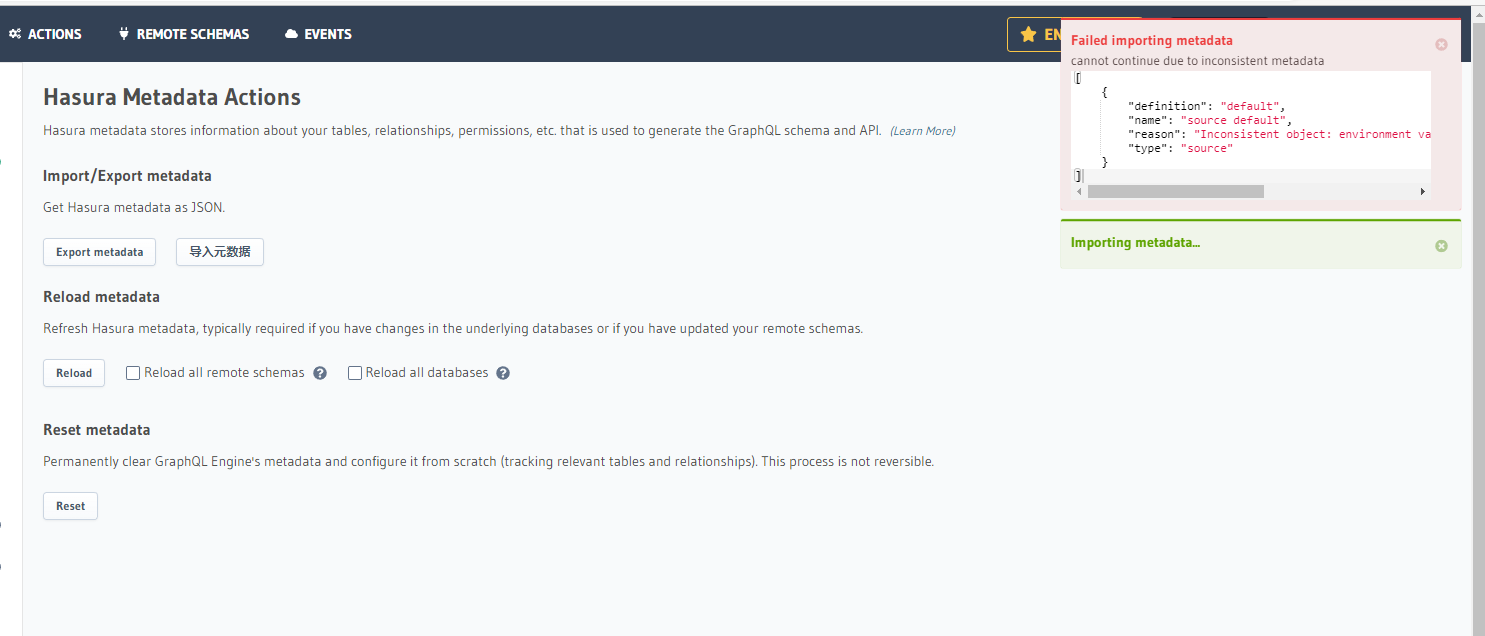Open the Remote Schemas tab
This screenshot has width=1485, height=636.
pos(183,34)
